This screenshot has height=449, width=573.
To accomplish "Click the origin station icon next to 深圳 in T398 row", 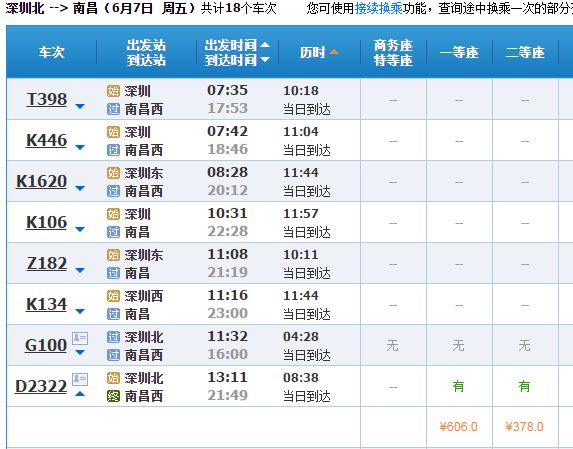I will coord(113,91).
